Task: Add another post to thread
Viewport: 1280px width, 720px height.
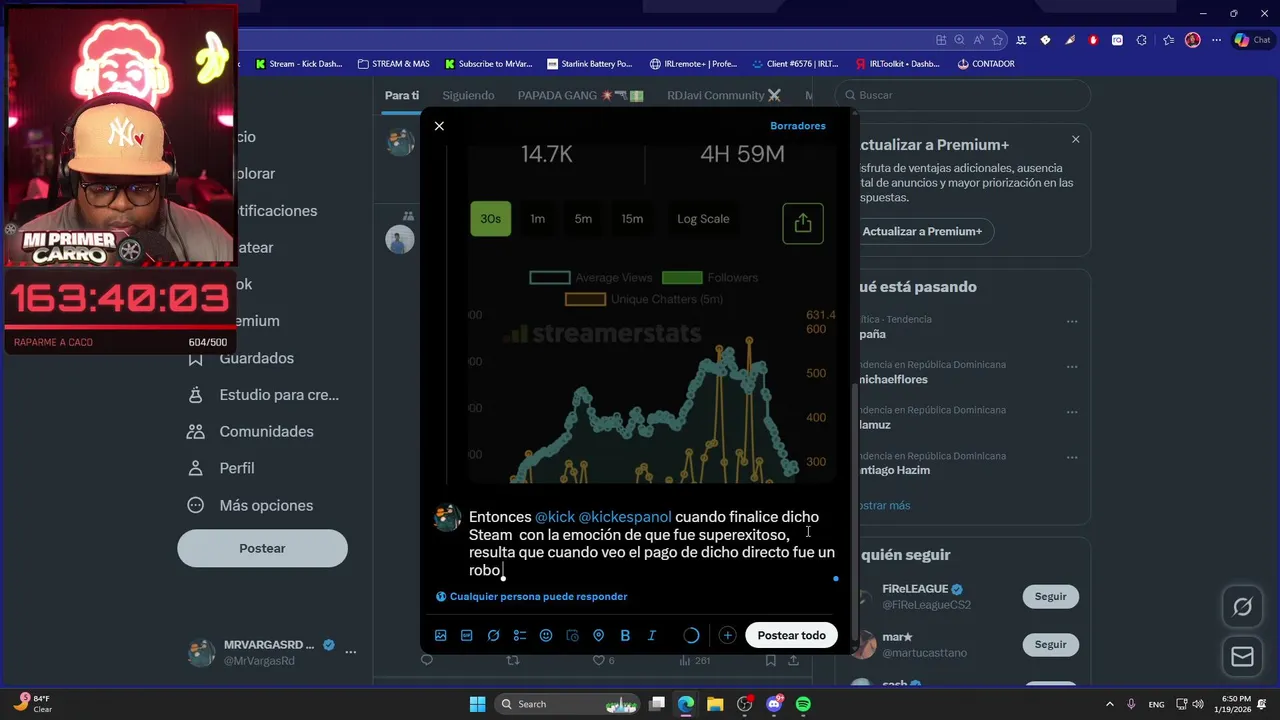Action: [x=727, y=635]
